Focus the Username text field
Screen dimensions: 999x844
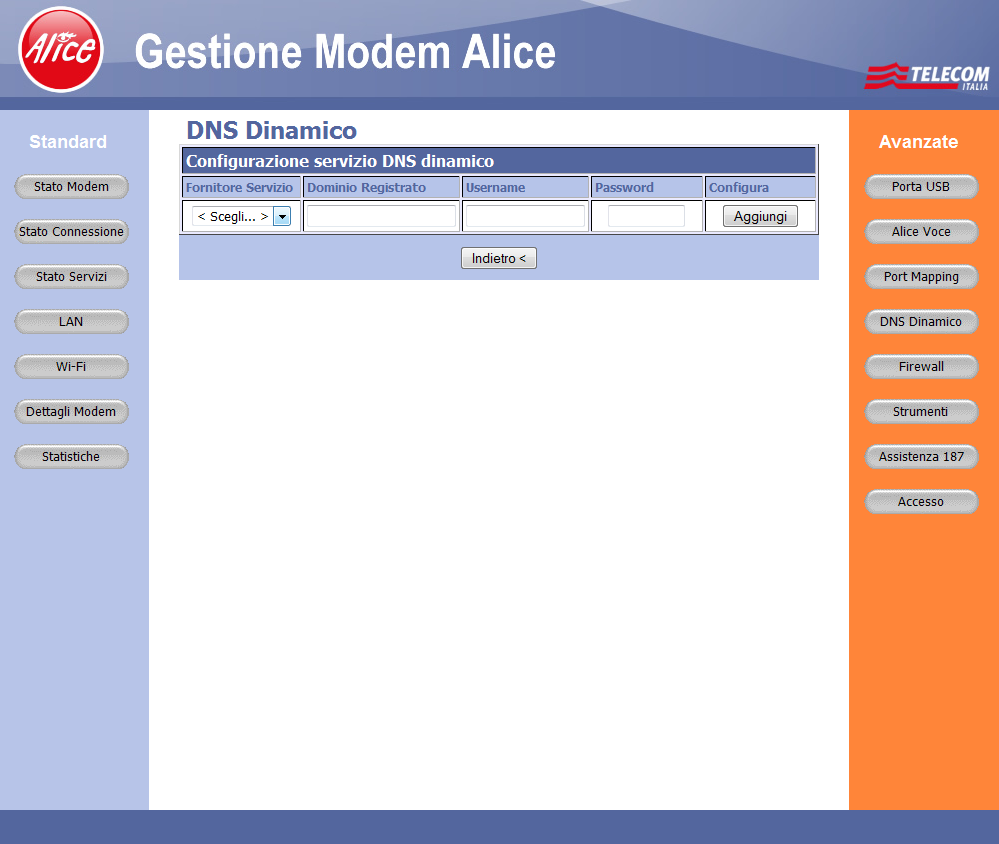click(525, 217)
